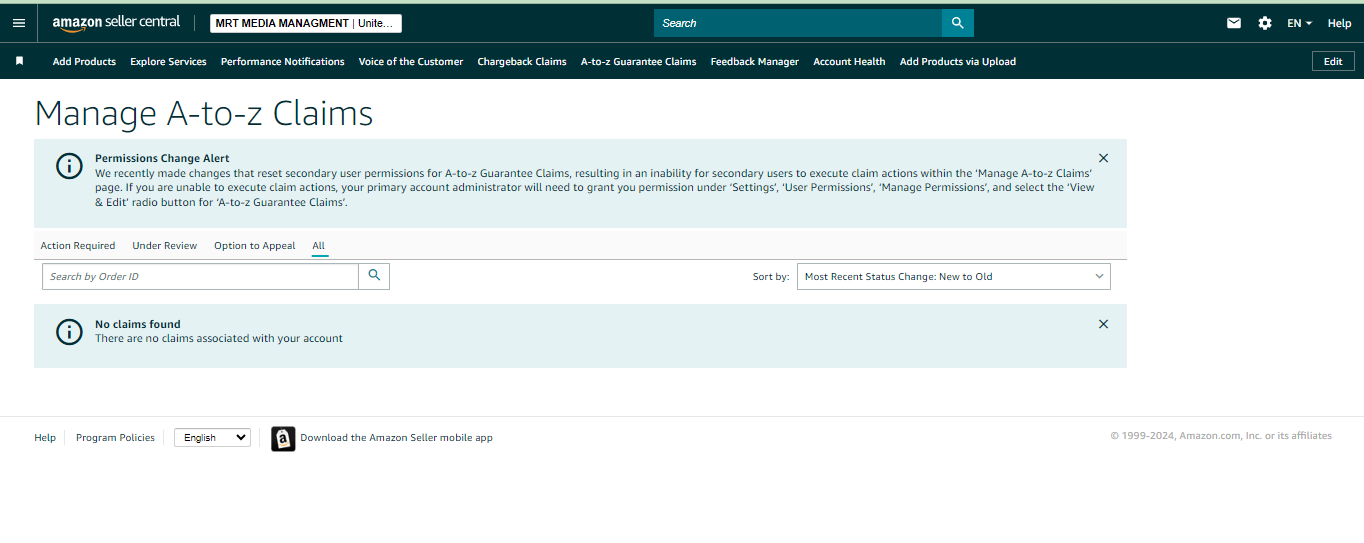This screenshot has height=543, width=1364.
Task: Select the All claims tab
Action: click(318, 246)
